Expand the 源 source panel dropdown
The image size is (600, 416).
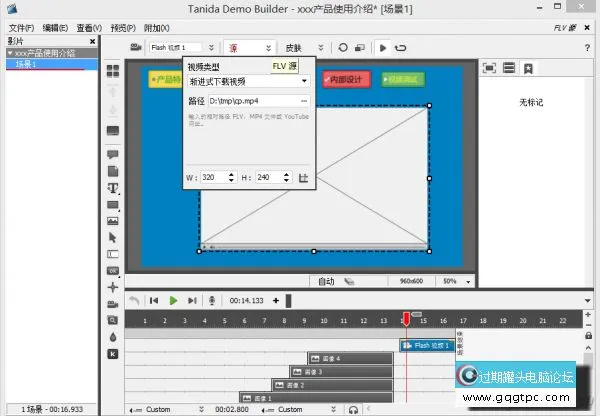point(268,47)
